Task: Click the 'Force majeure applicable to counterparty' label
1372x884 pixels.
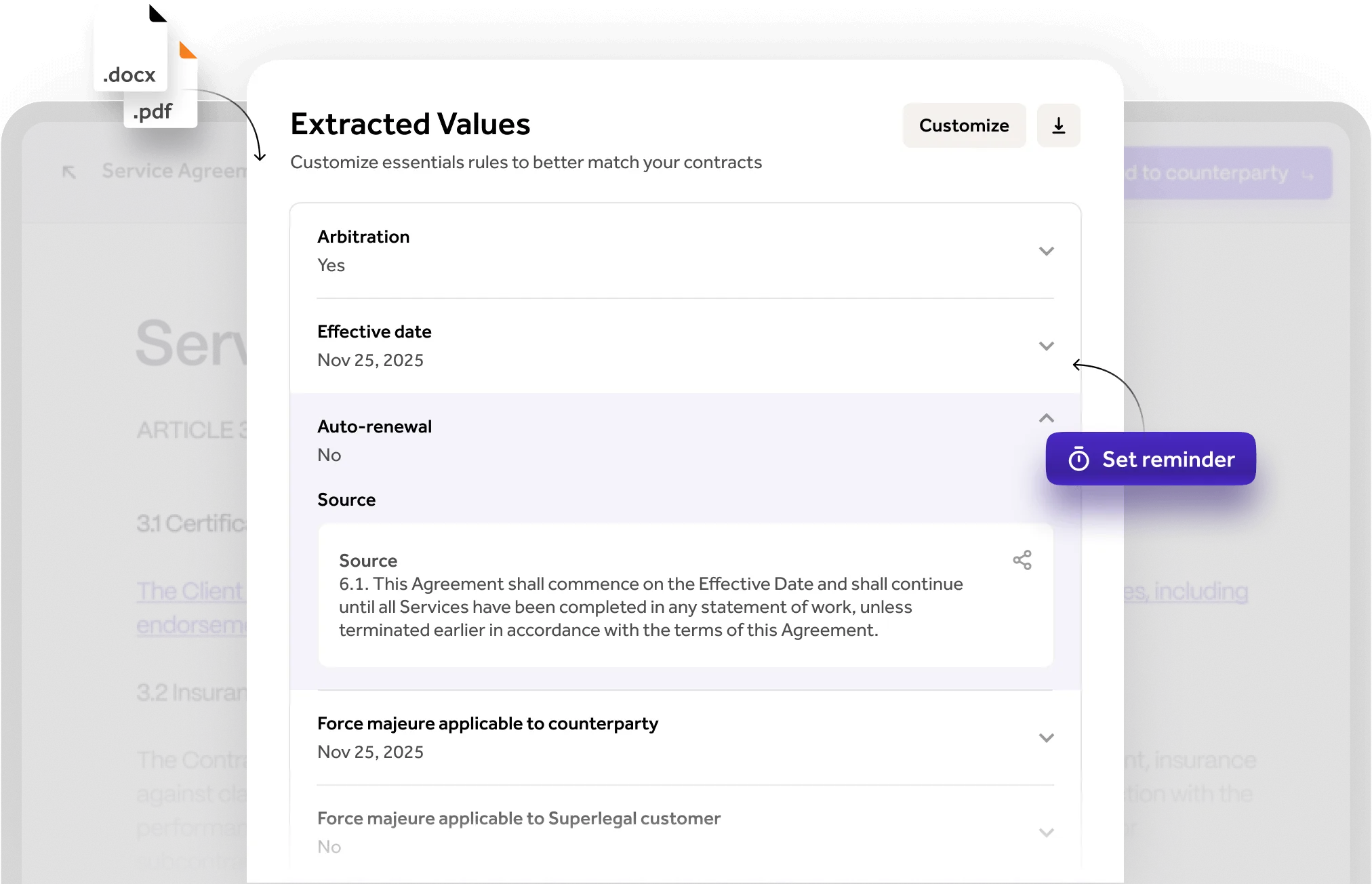Action: coord(487,723)
